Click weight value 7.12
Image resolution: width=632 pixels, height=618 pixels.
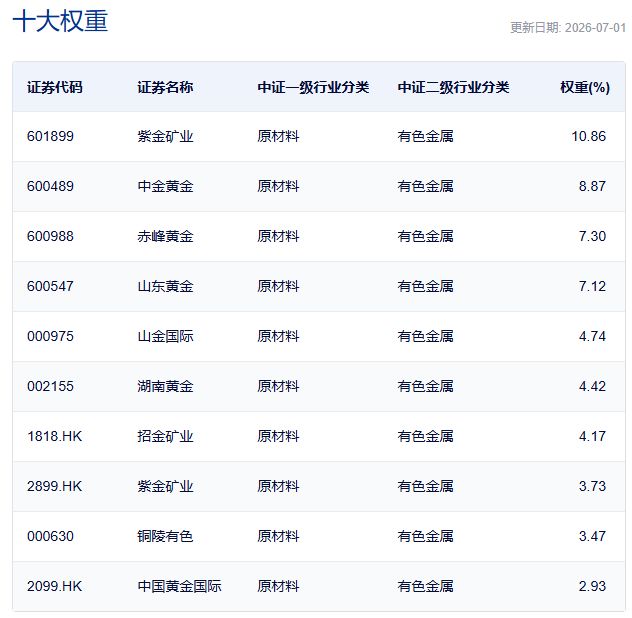pyautogui.click(x=592, y=286)
